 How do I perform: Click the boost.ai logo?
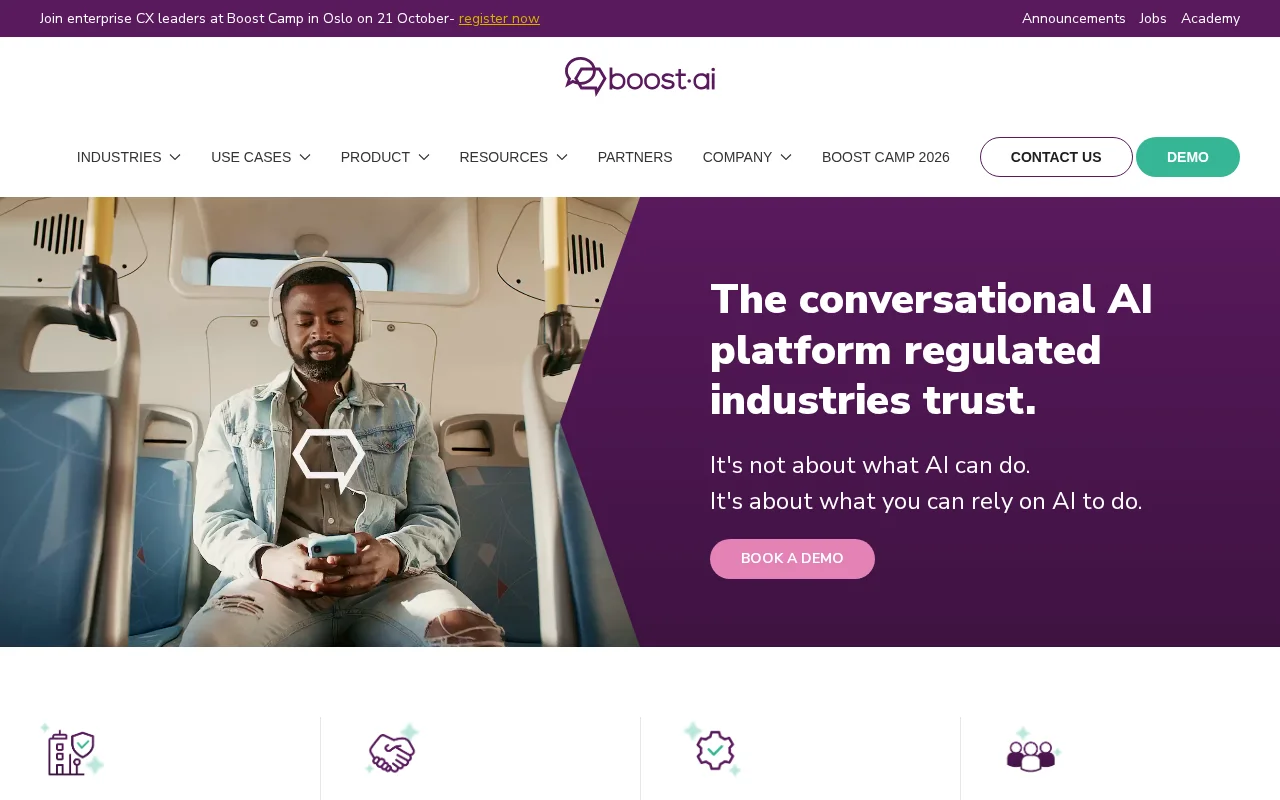pos(640,76)
